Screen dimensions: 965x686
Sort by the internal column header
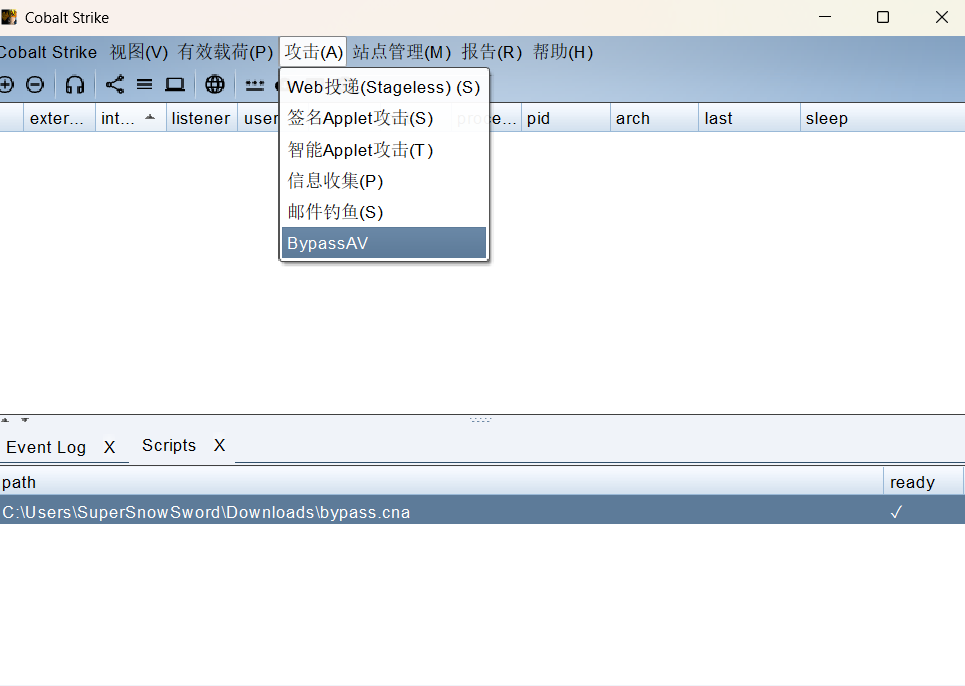[x=130, y=118]
